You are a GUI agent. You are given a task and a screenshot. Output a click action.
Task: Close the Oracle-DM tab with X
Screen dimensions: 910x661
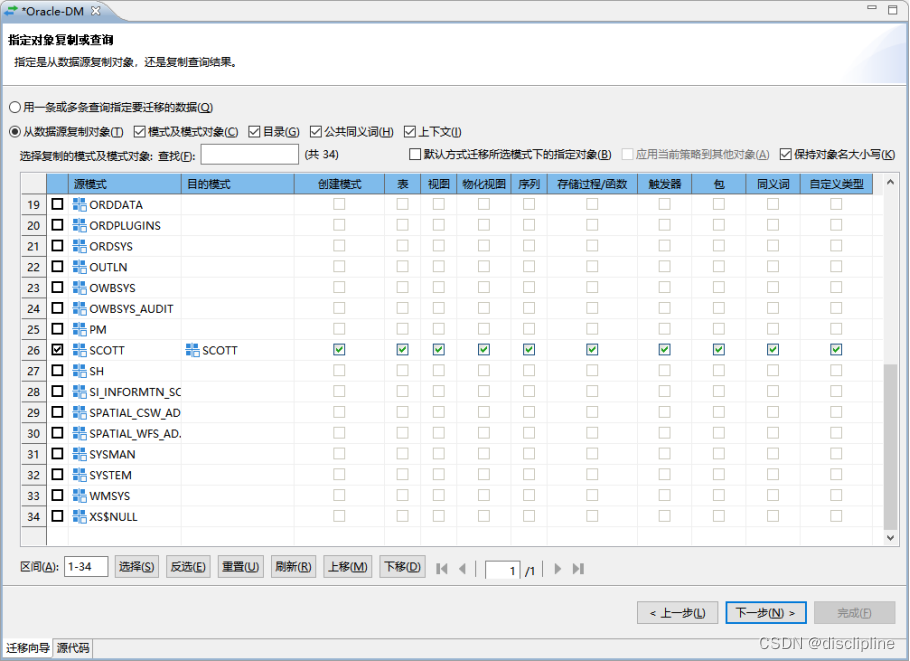click(96, 10)
